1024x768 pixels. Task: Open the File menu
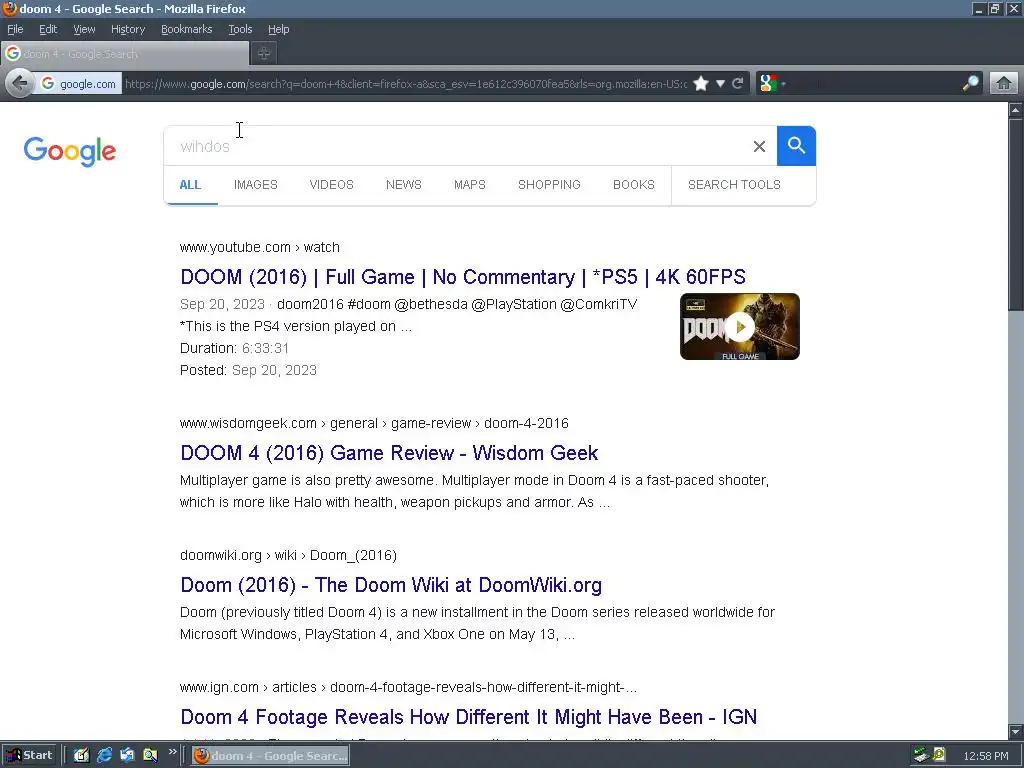15,29
